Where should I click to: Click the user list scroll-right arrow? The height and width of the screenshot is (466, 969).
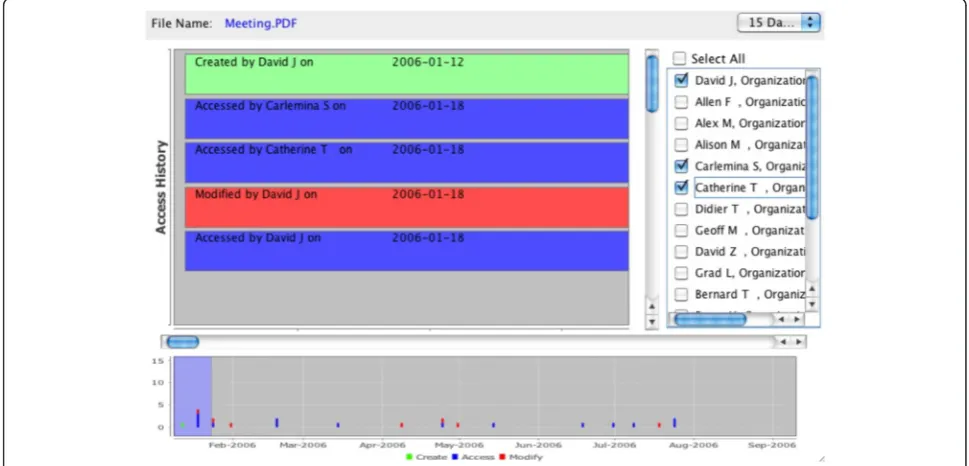pos(796,320)
